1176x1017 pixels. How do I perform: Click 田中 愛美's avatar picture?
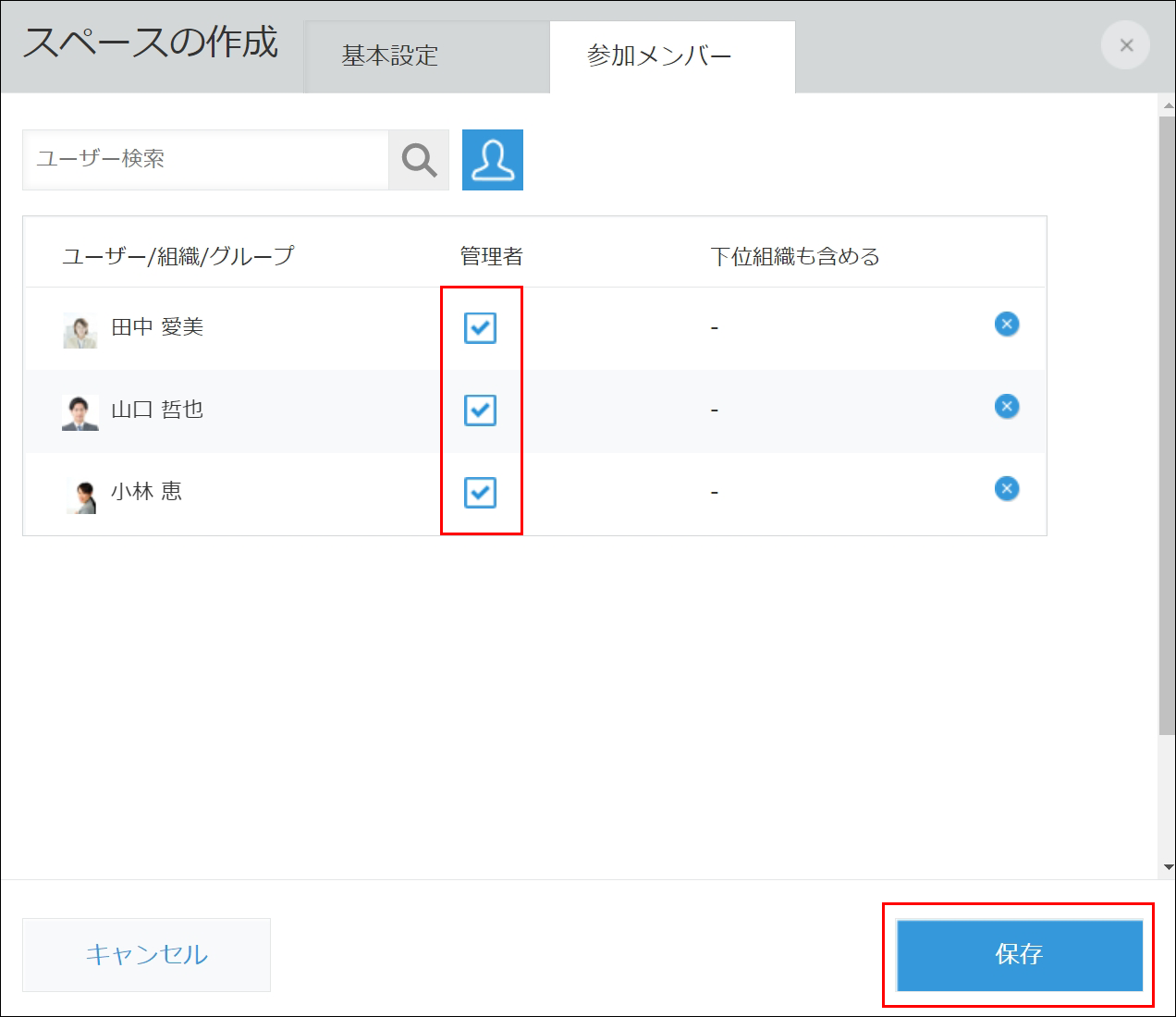click(80, 328)
